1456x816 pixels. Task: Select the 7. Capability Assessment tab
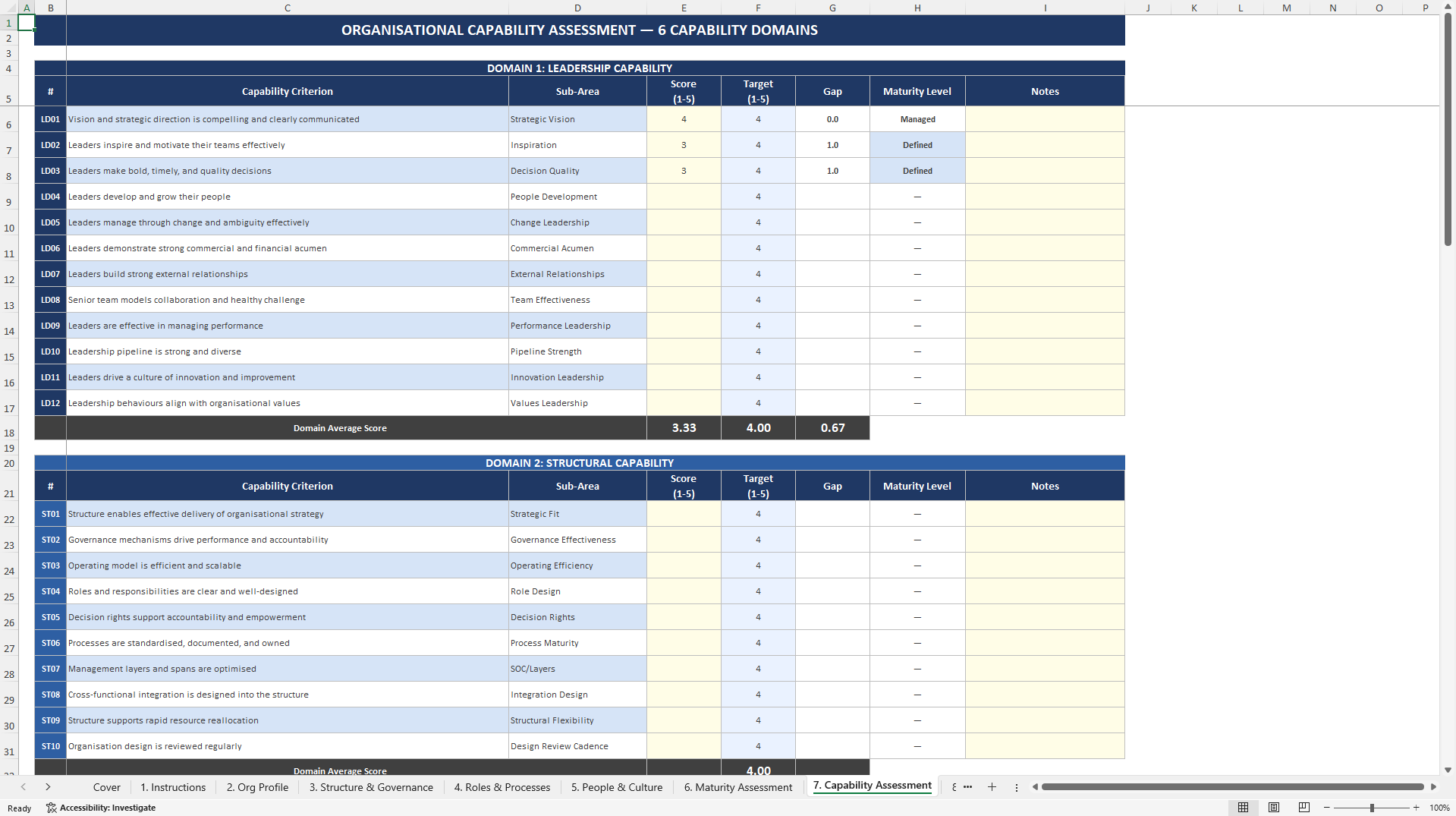tap(873, 786)
